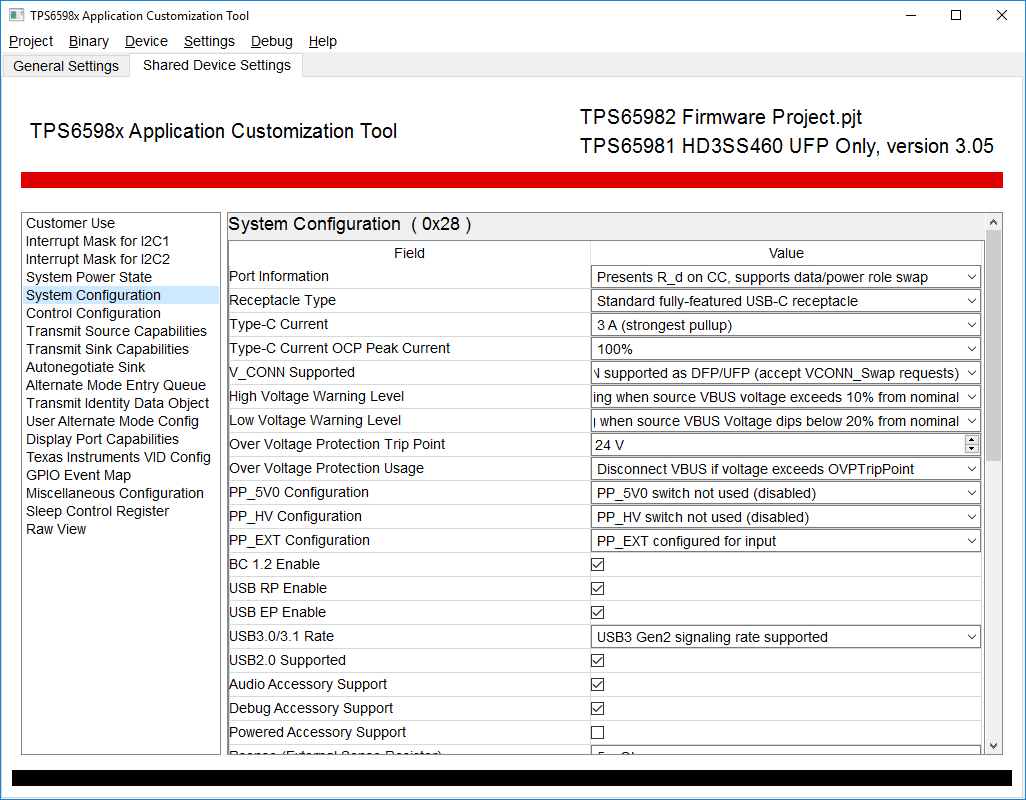Open the Help menu
Viewport: 1026px width, 800px height.
click(322, 41)
